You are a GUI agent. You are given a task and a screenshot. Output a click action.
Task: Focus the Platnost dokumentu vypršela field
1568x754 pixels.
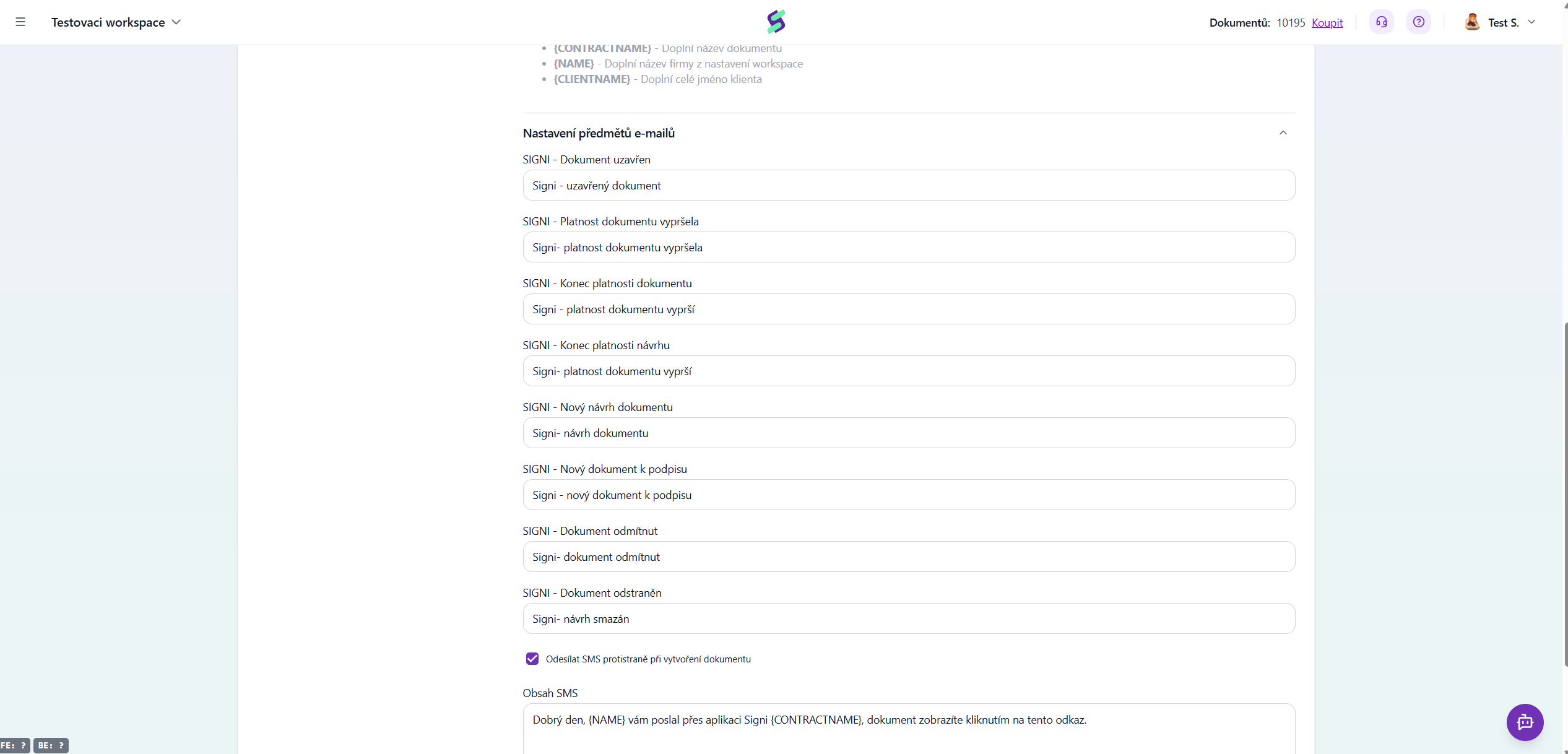tap(909, 247)
